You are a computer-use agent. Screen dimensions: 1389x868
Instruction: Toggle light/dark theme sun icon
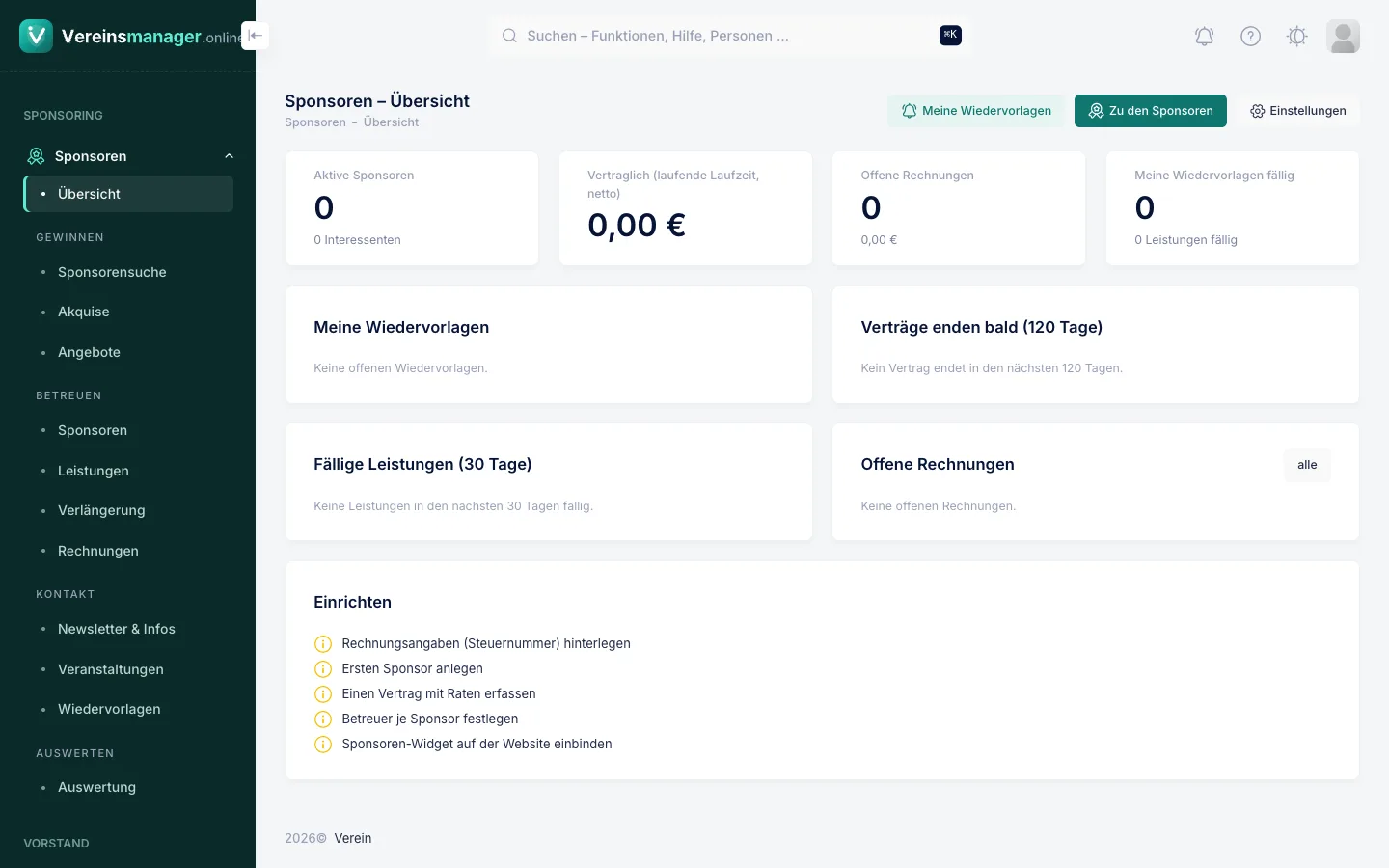(1297, 37)
